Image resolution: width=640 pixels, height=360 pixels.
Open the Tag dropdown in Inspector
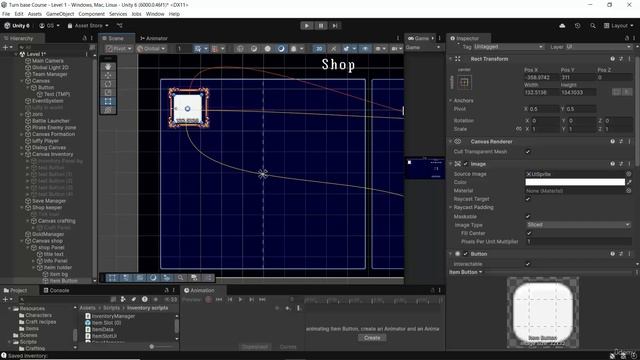pos(509,47)
